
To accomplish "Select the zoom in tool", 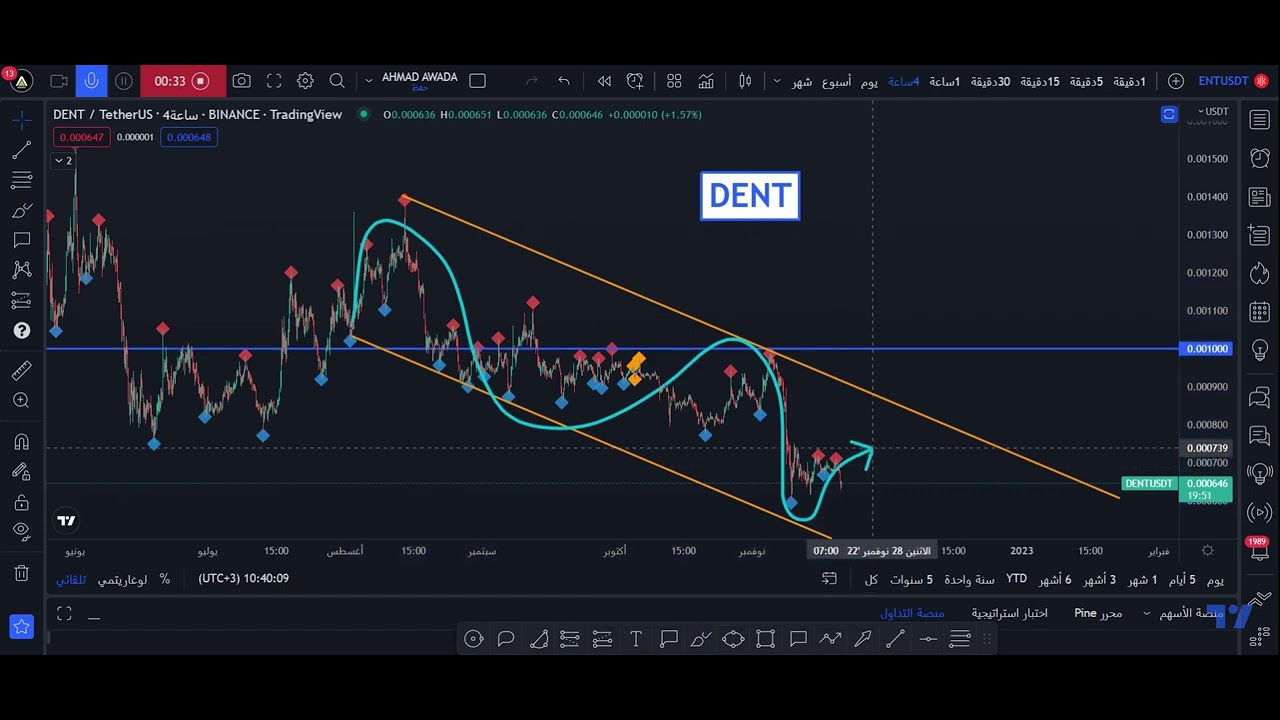I will point(22,401).
